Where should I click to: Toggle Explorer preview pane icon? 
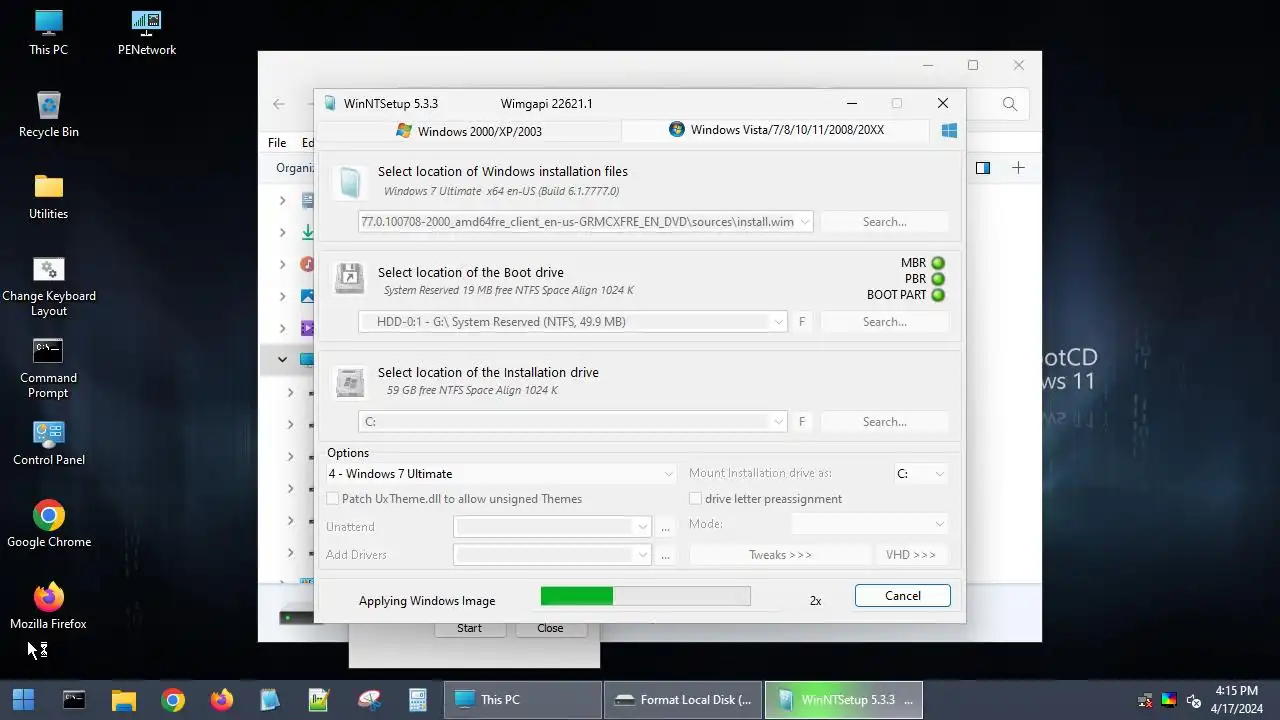tap(983, 168)
